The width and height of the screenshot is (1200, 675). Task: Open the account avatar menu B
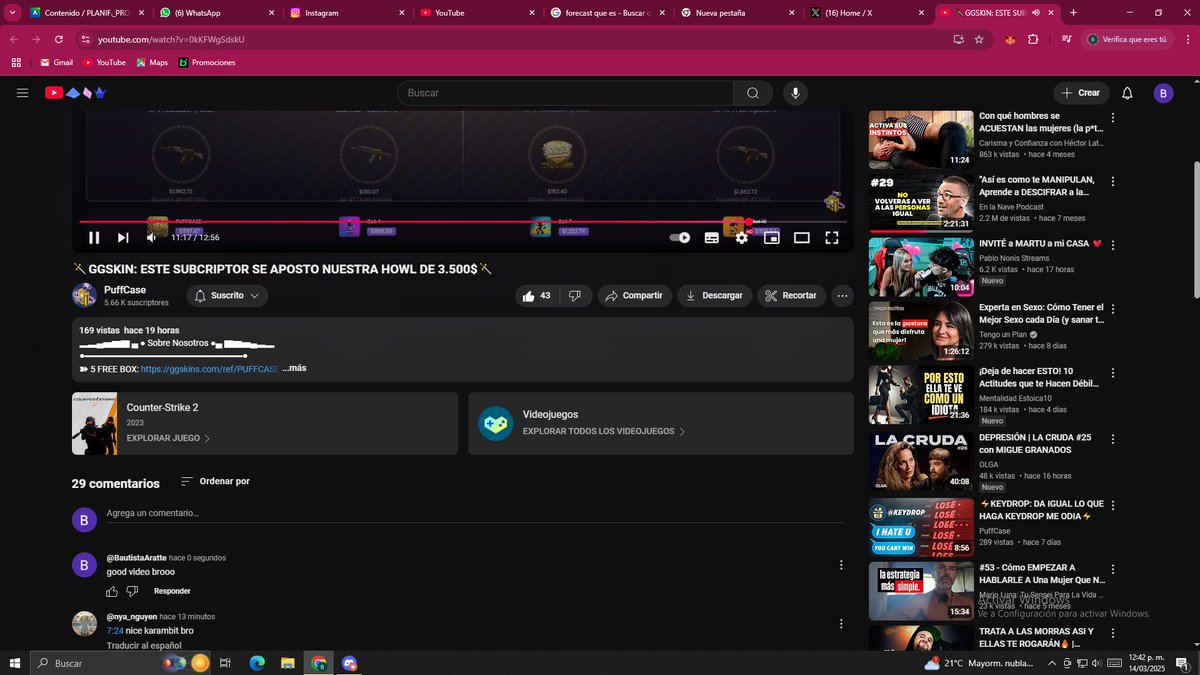(x=1163, y=93)
